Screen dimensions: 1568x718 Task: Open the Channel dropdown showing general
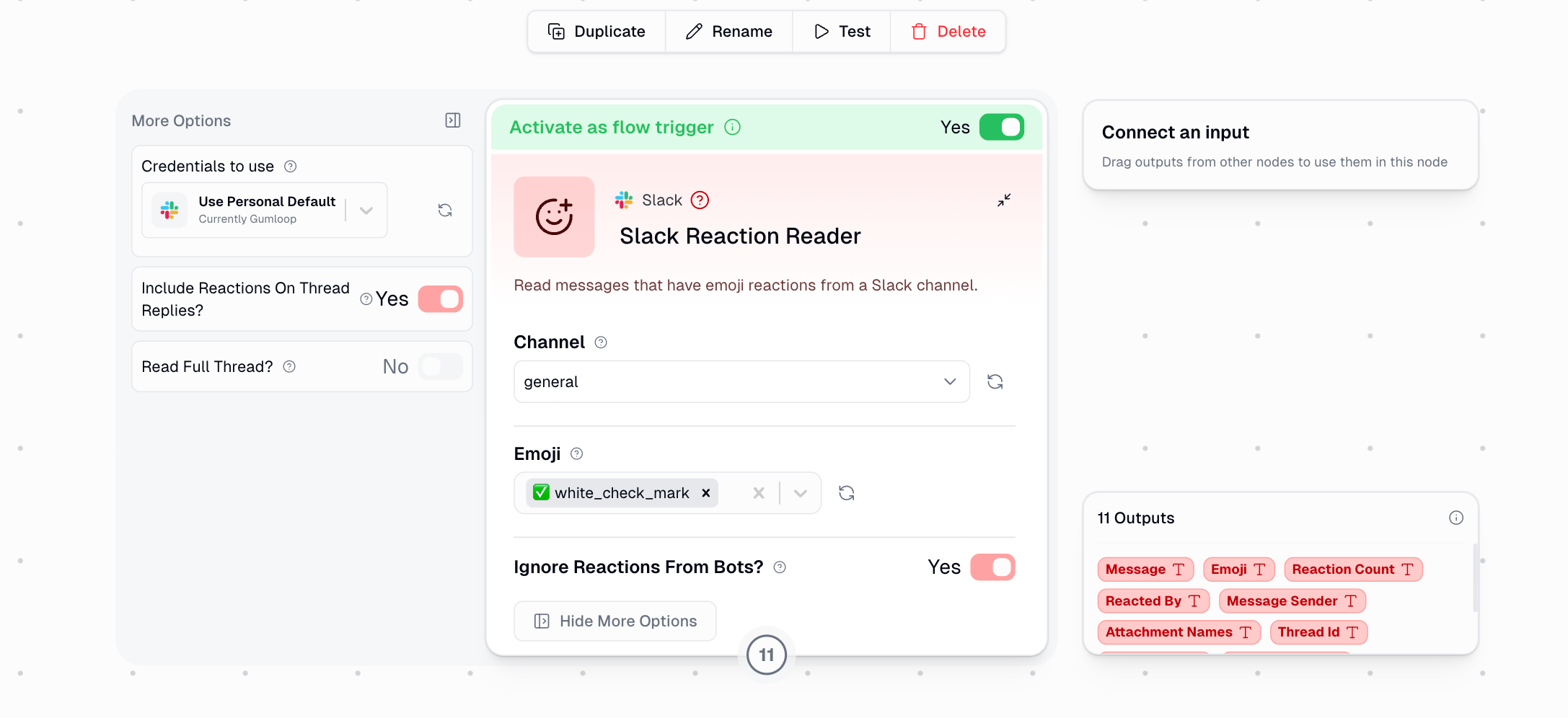(741, 382)
